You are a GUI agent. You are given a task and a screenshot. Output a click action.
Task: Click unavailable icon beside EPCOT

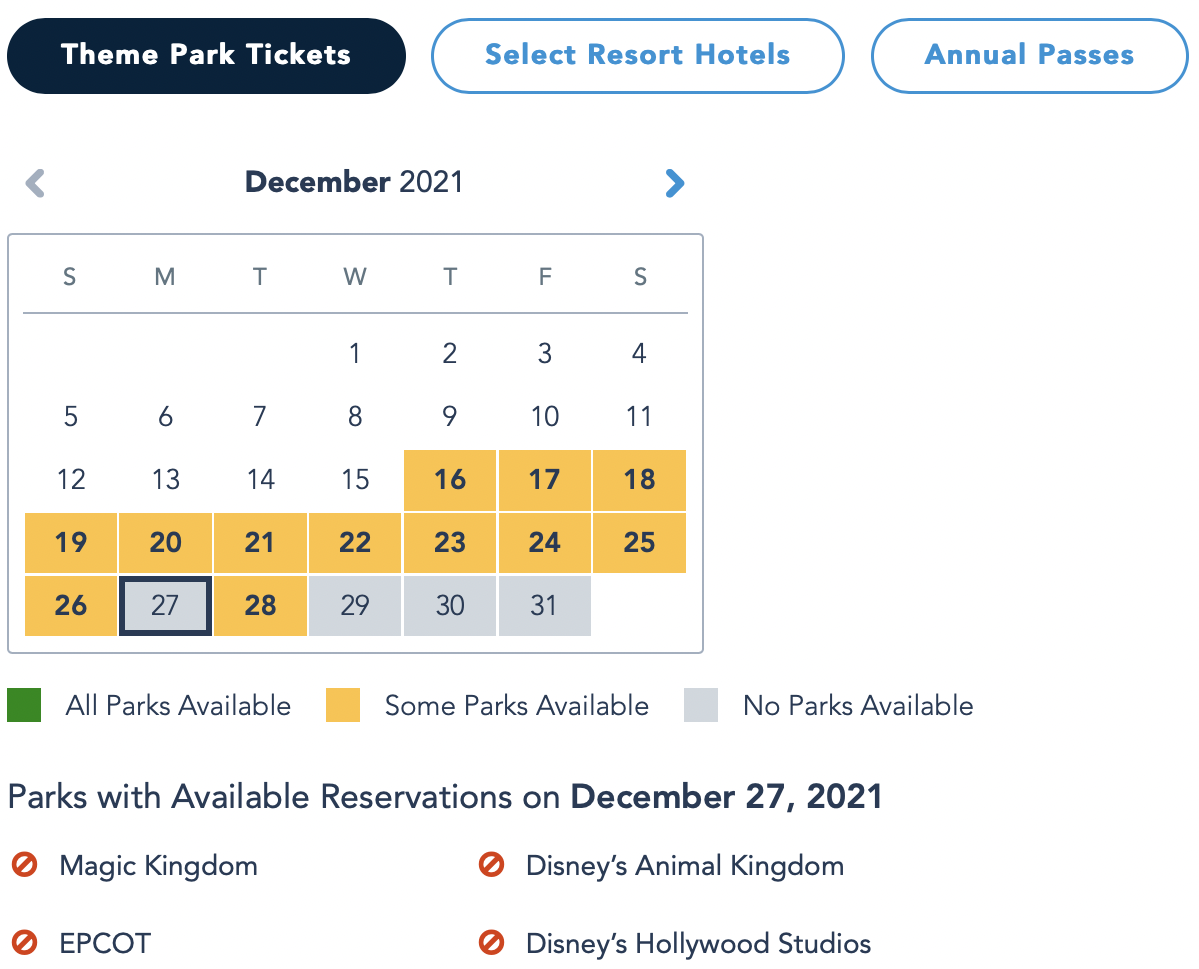coord(25,942)
